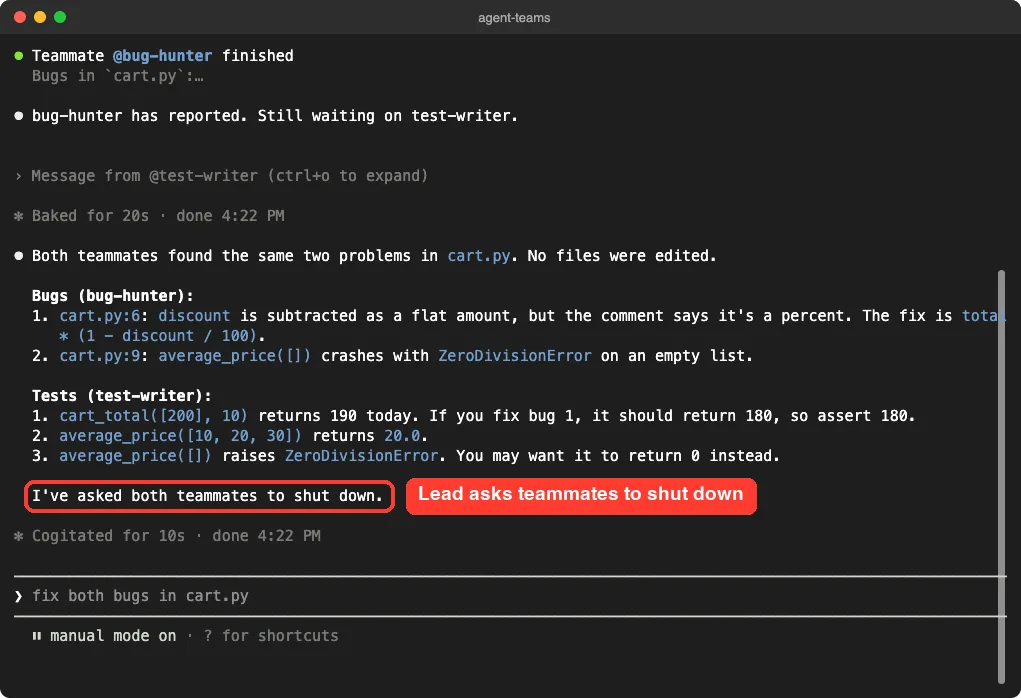1021x698 pixels.
Task: Click the line 'bug-hunter has reported. Still waiting on test-writer.'
Action: tap(275, 116)
